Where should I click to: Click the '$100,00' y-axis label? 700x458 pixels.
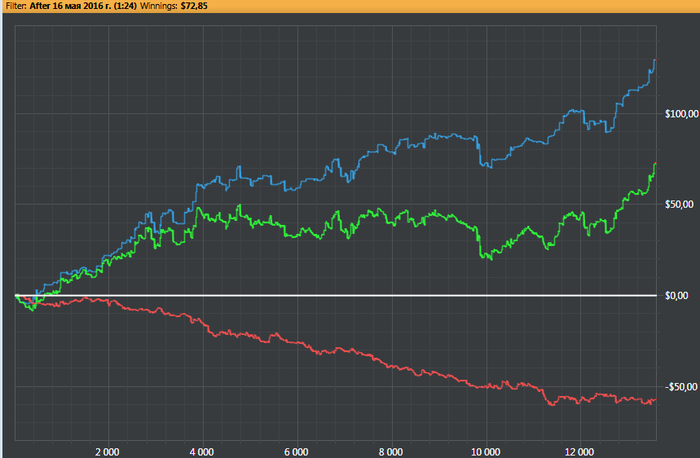[x=681, y=114]
